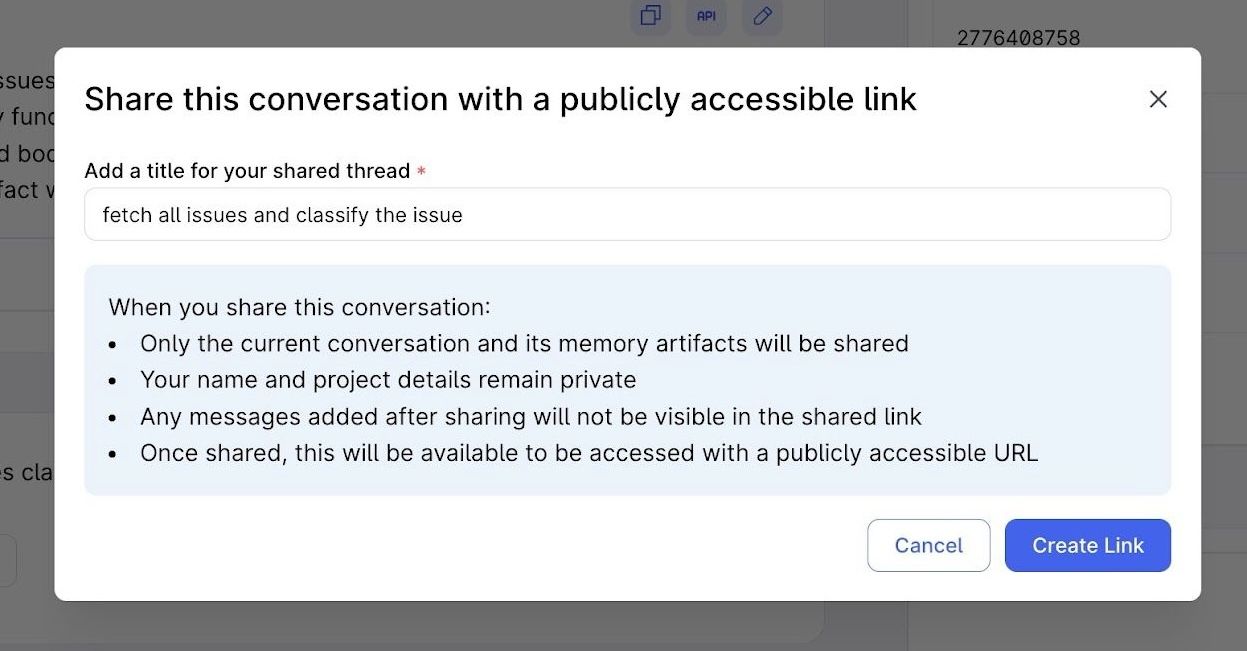Screen dimensions: 1247x651
Task: Click the copy icon above the dialog
Action: tap(651, 16)
